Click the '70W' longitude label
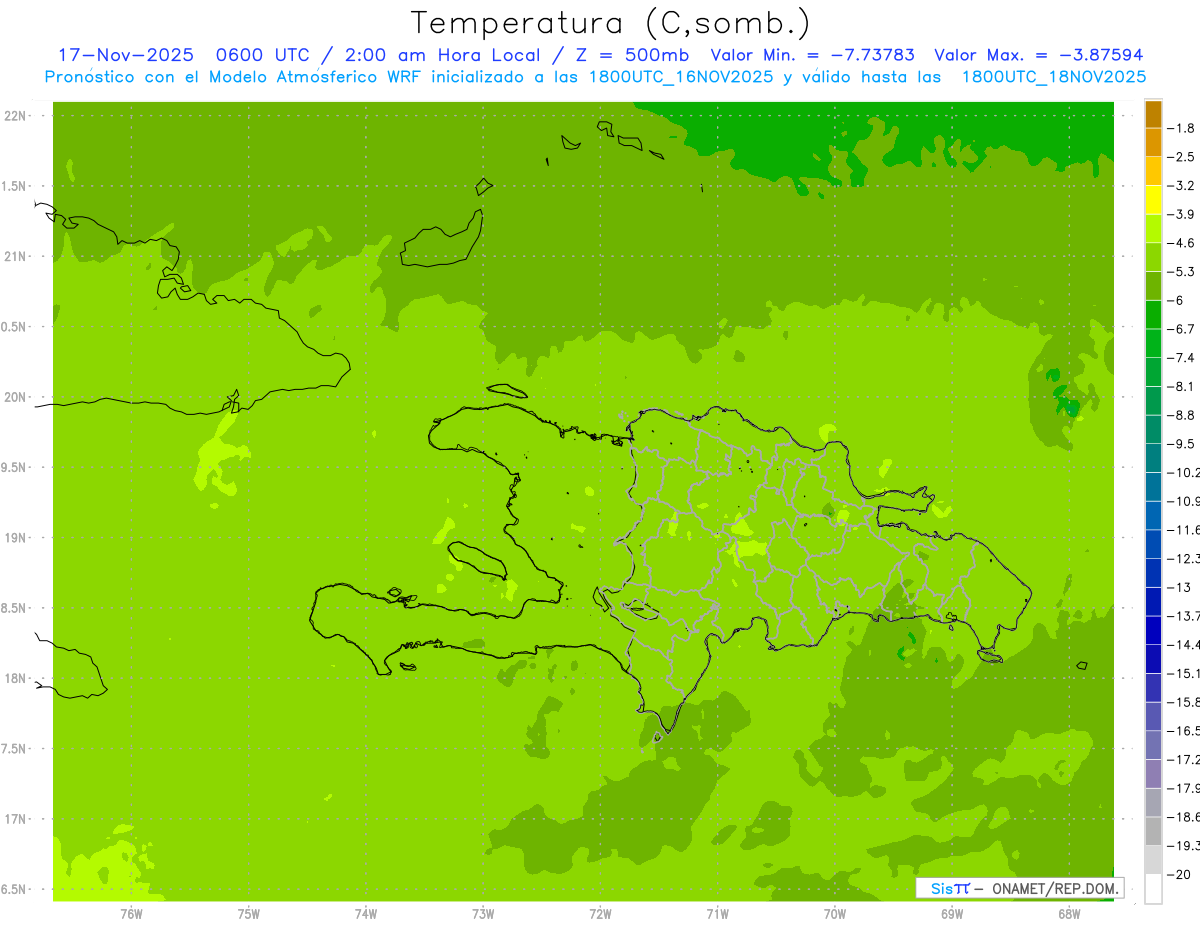 (835, 915)
